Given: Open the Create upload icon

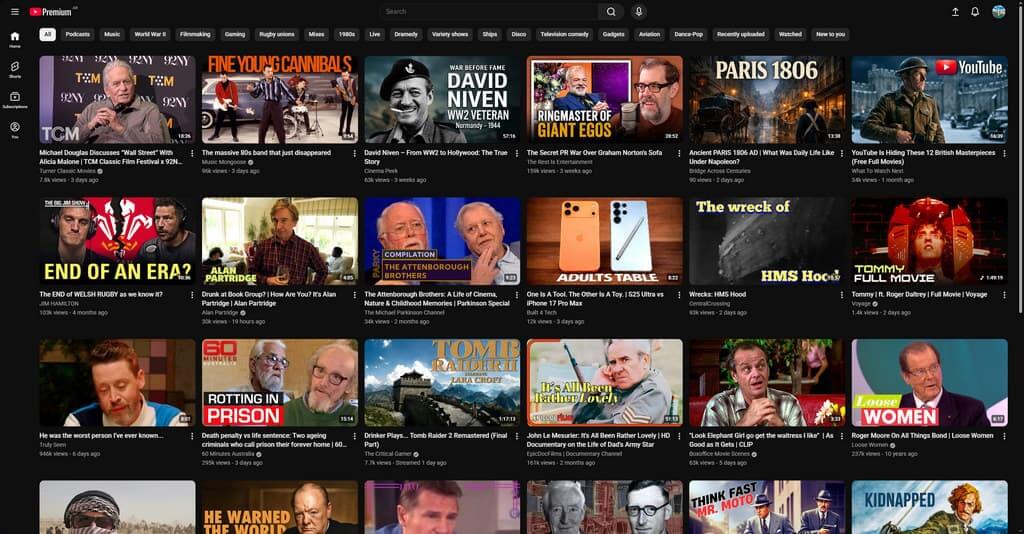Looking at the screenshot, I should (x=954, y=12).
